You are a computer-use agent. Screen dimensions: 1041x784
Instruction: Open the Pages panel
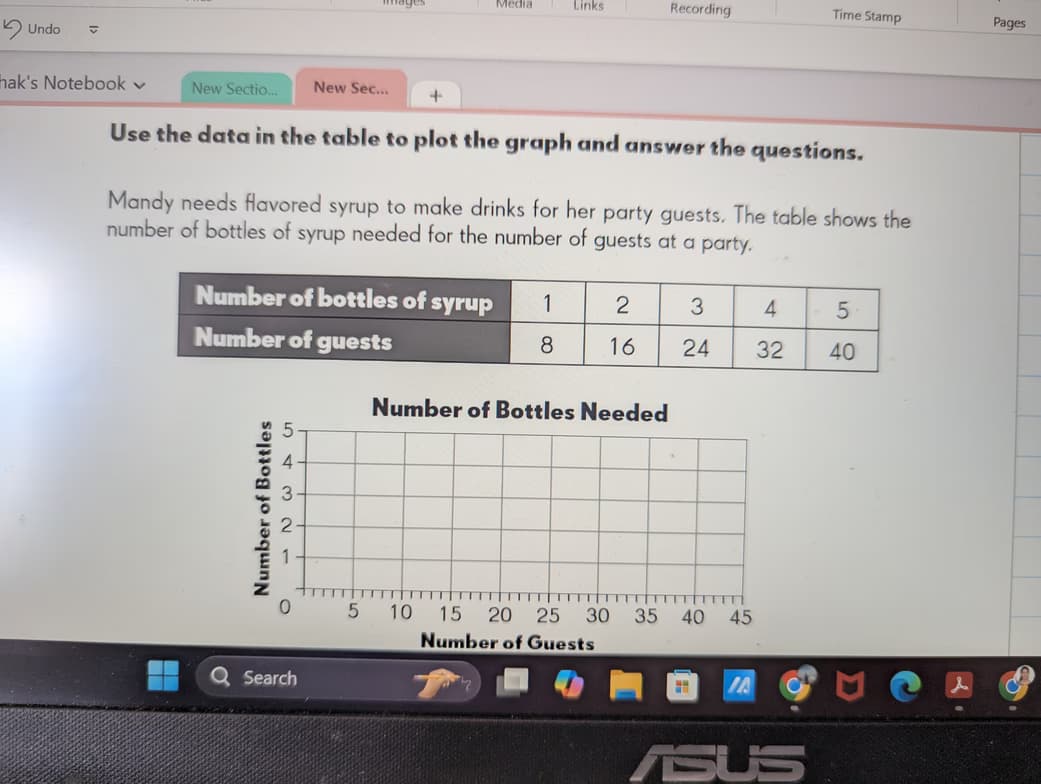pos(1010,22)
